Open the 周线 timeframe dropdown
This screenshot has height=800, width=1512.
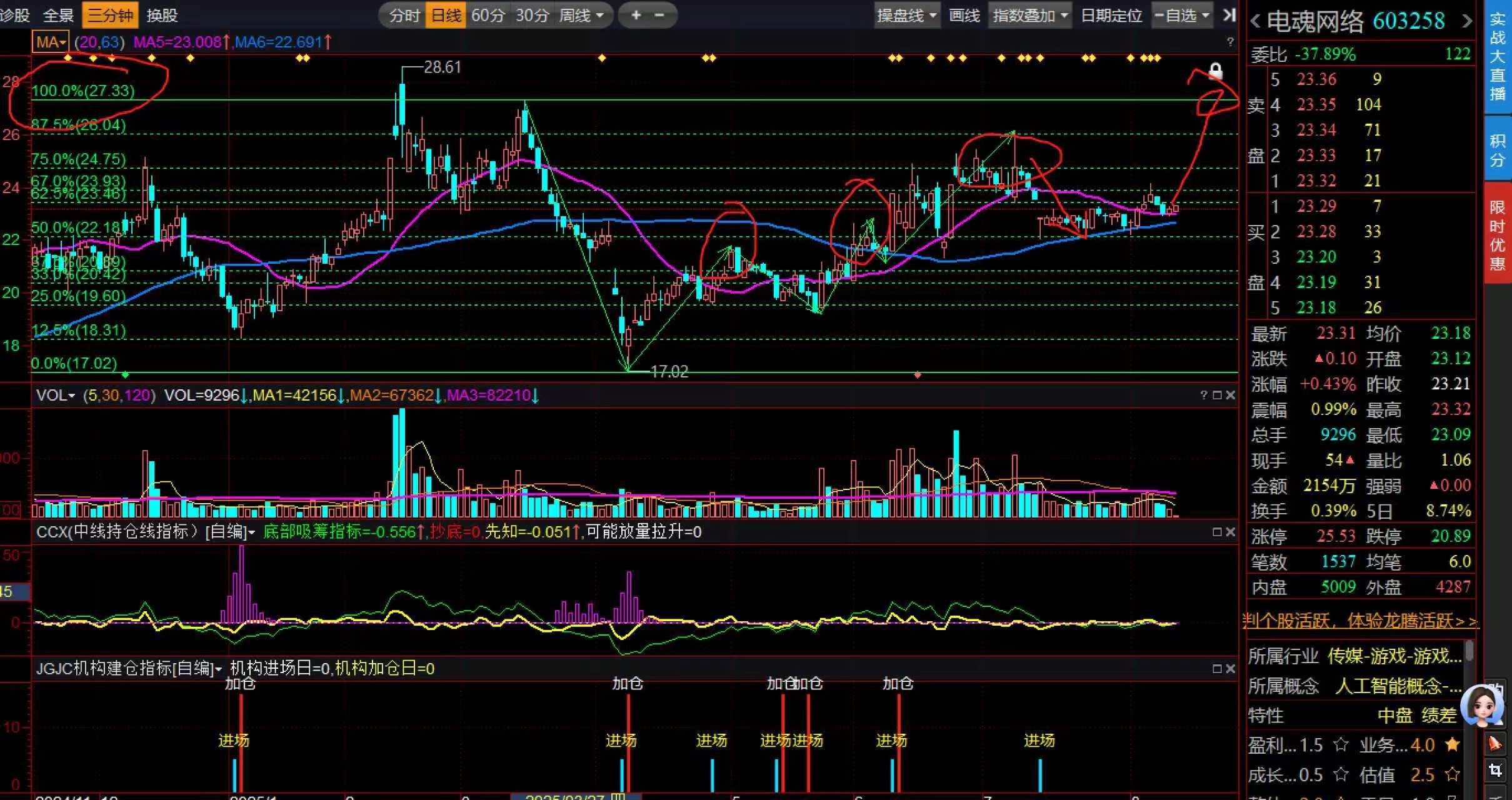pos(581,15)
